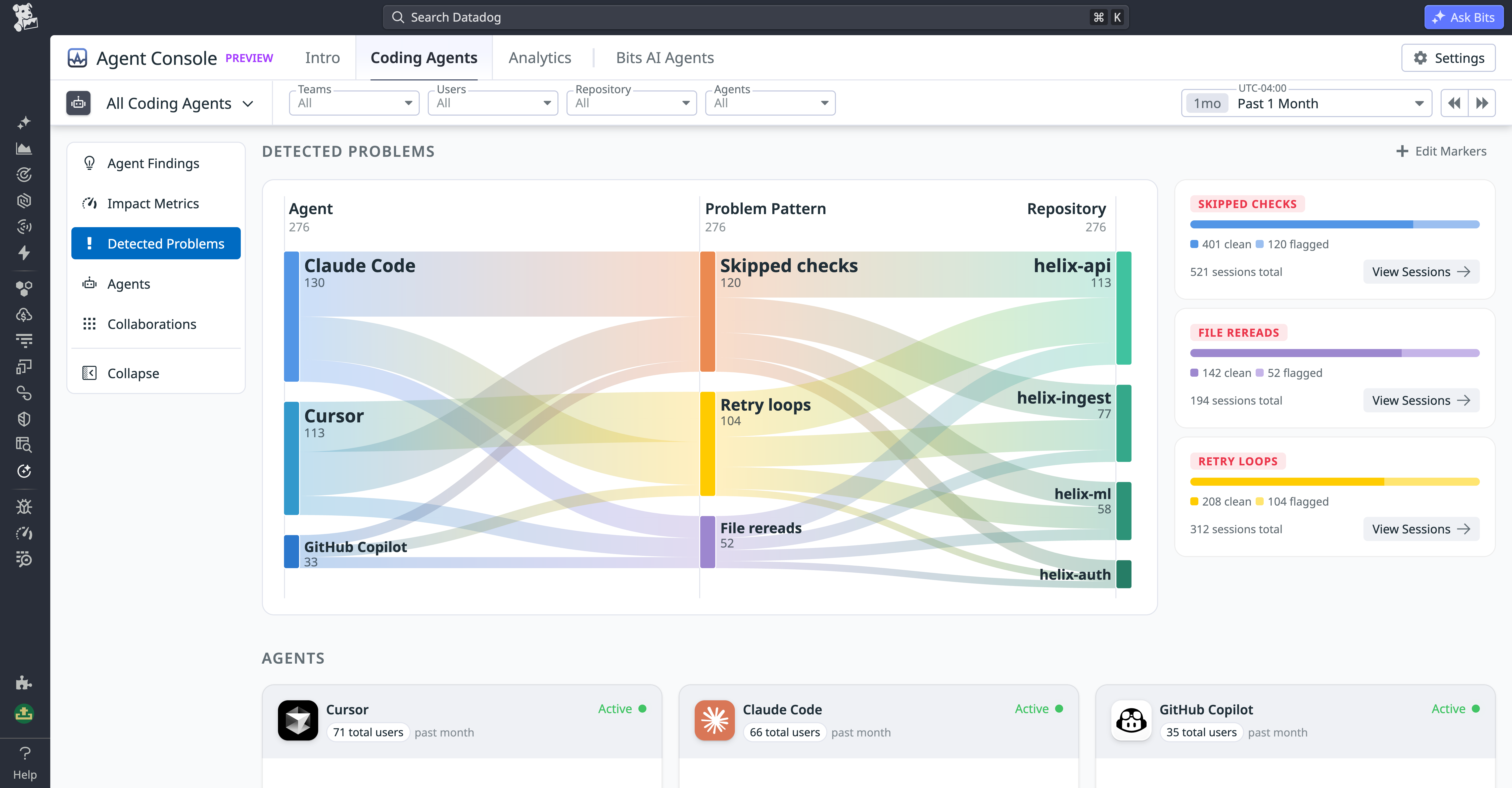Click the Cursor agent logo
This screenshot has height=788, width=1512.
click(x=298, y=720)
